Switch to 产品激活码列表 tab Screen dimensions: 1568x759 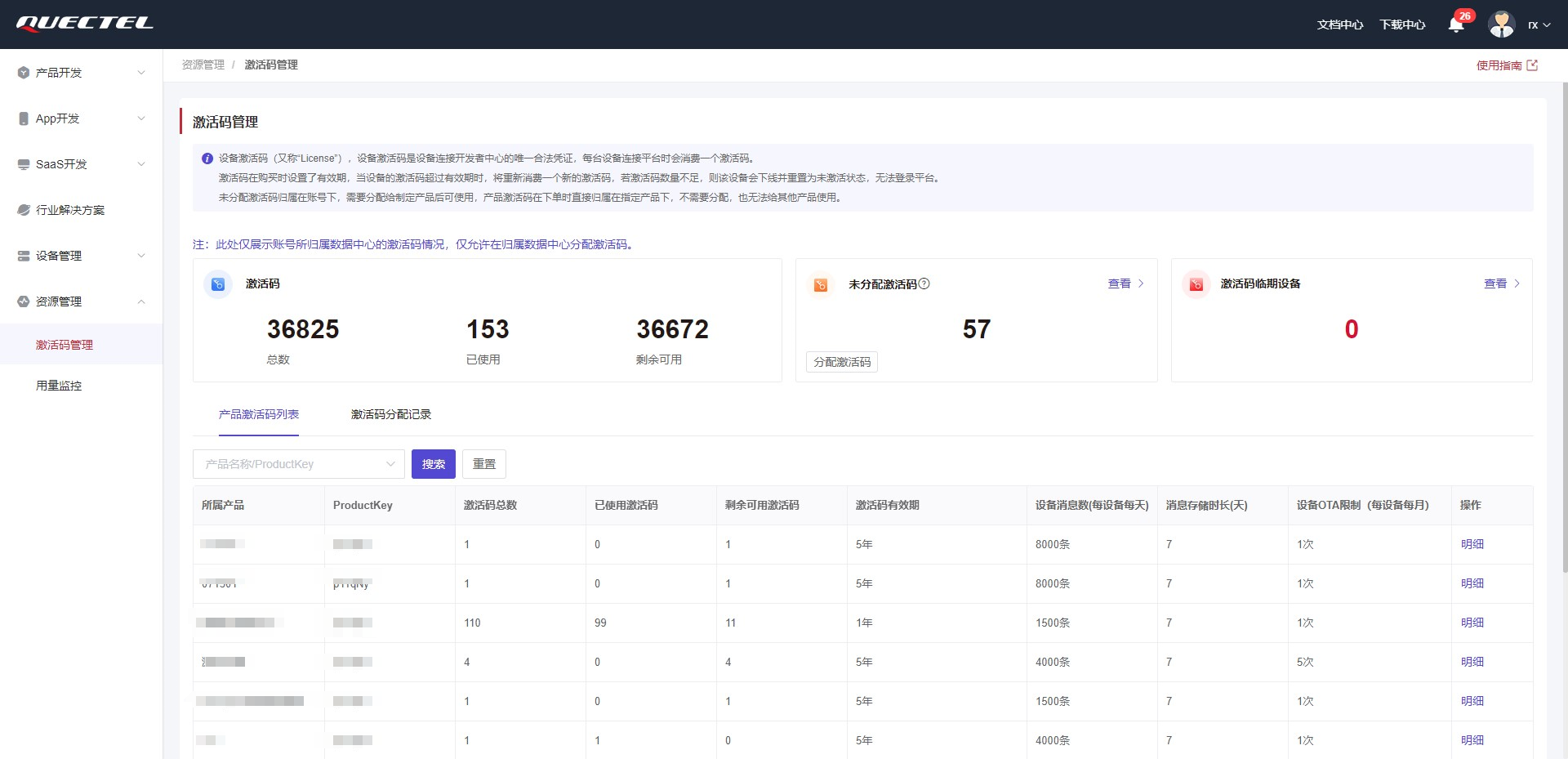(259, 414)
